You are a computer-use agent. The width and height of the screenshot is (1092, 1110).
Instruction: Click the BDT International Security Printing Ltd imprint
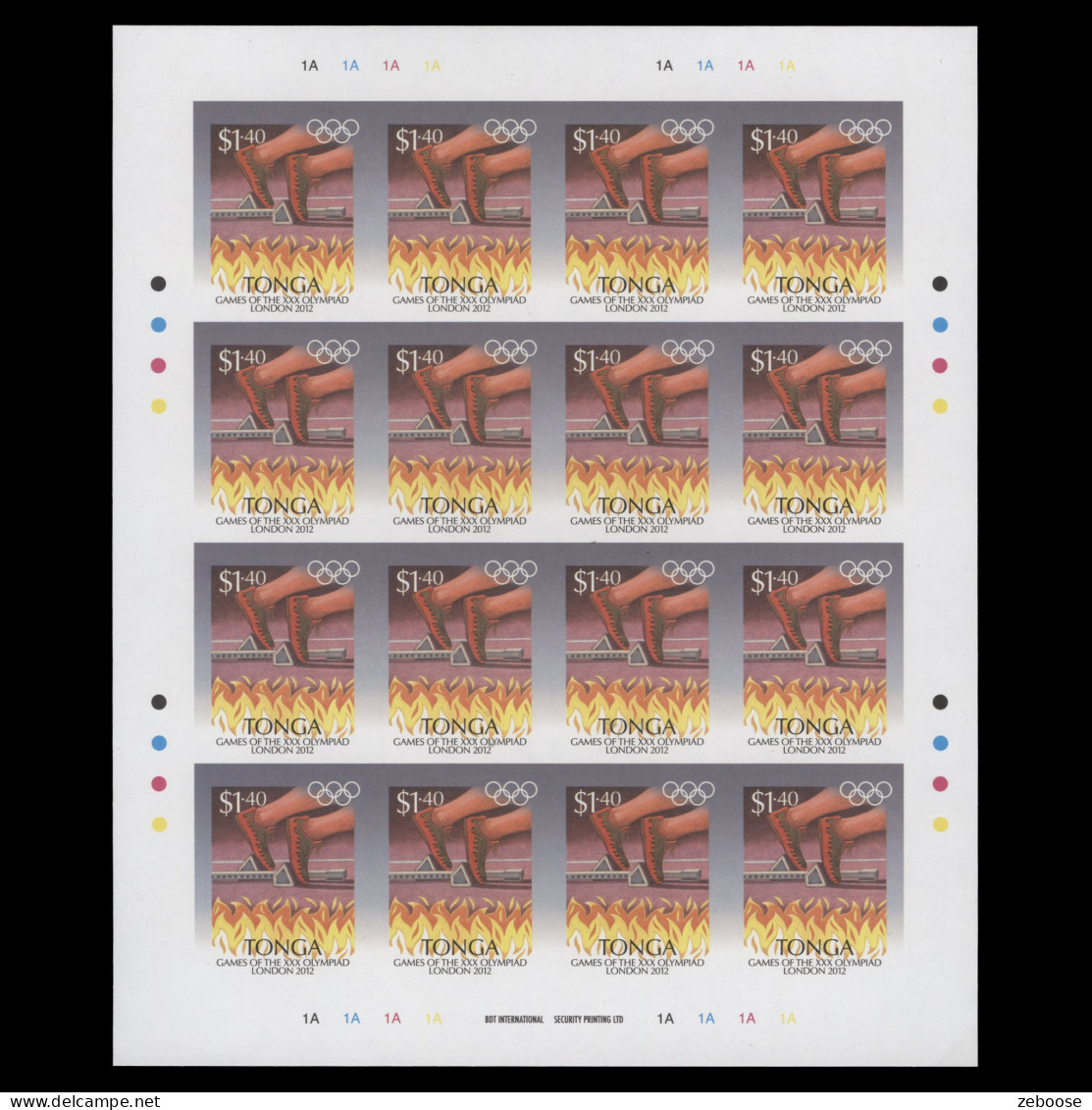(553, 1020)
